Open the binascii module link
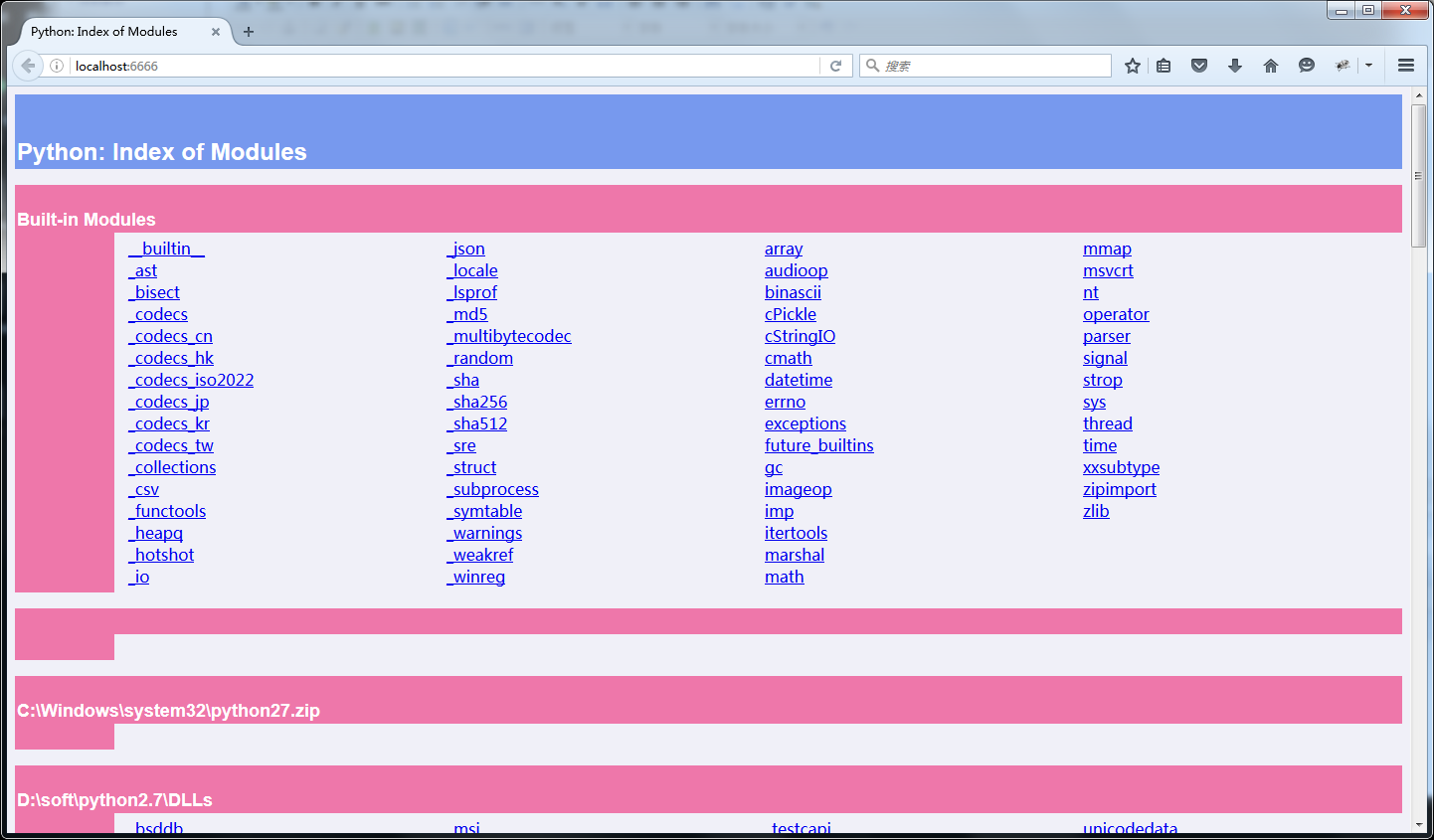Screen dimensions: 1434x840 coord(793,292)
